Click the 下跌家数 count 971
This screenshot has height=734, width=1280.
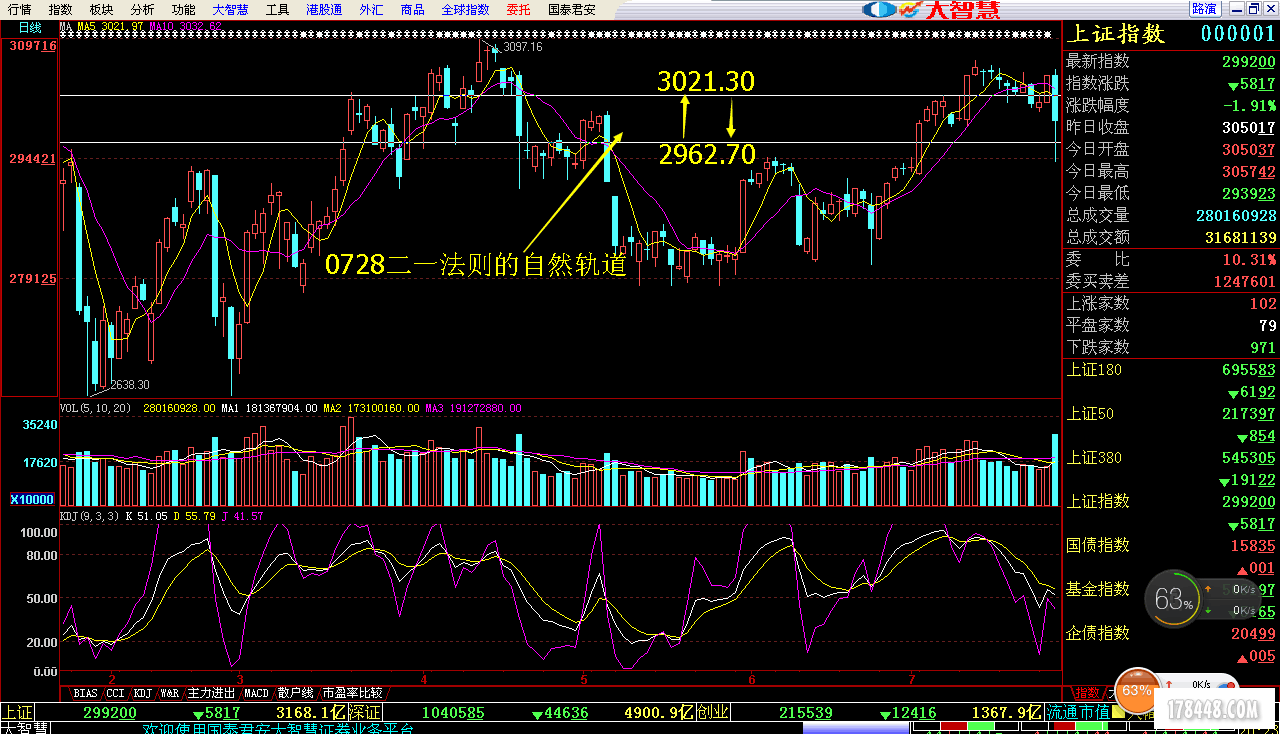1262,347
